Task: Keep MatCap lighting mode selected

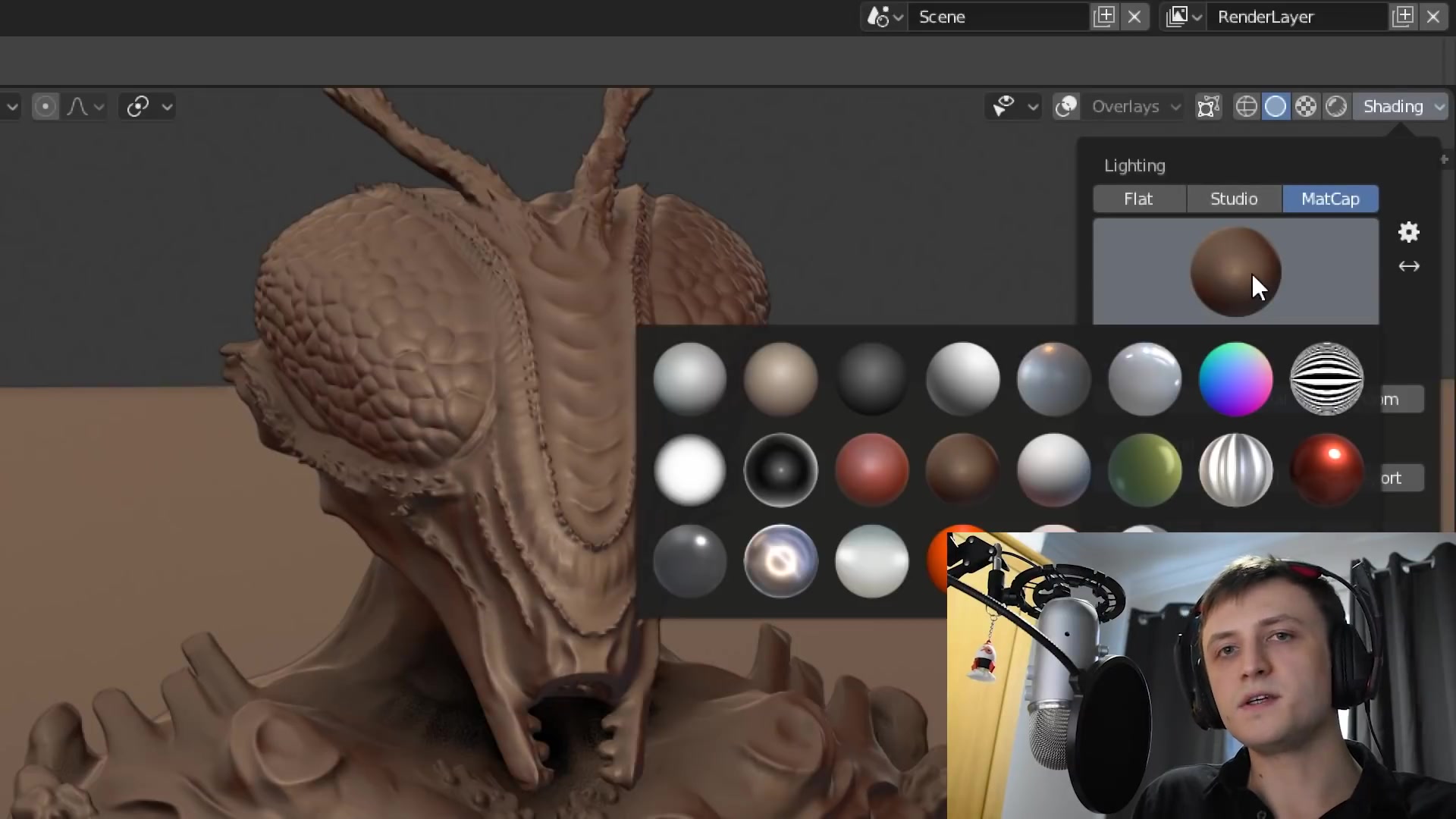Action: click(x=1331, y=199)
